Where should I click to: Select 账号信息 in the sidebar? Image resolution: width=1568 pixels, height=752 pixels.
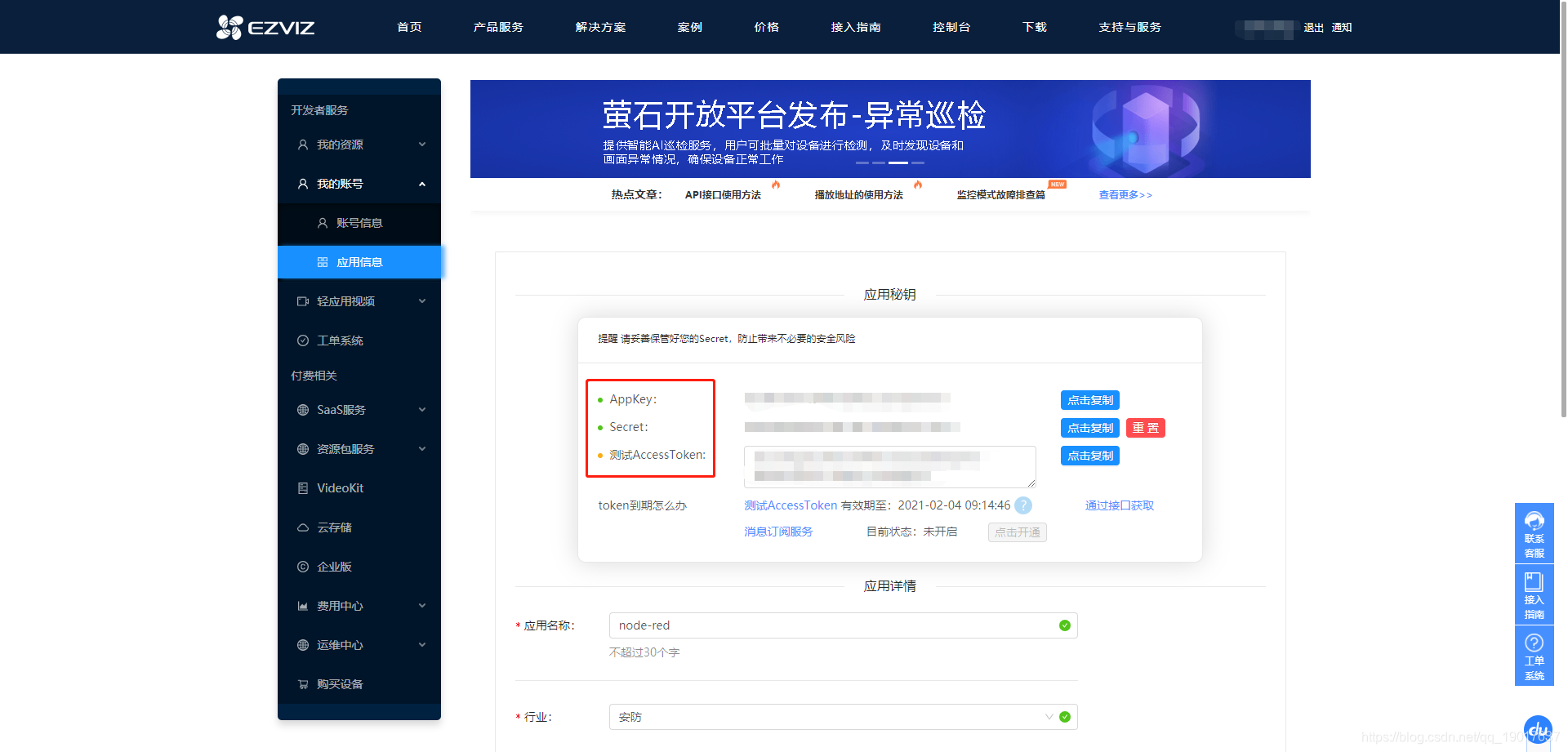pyautogui.click(x=359, y=223)
